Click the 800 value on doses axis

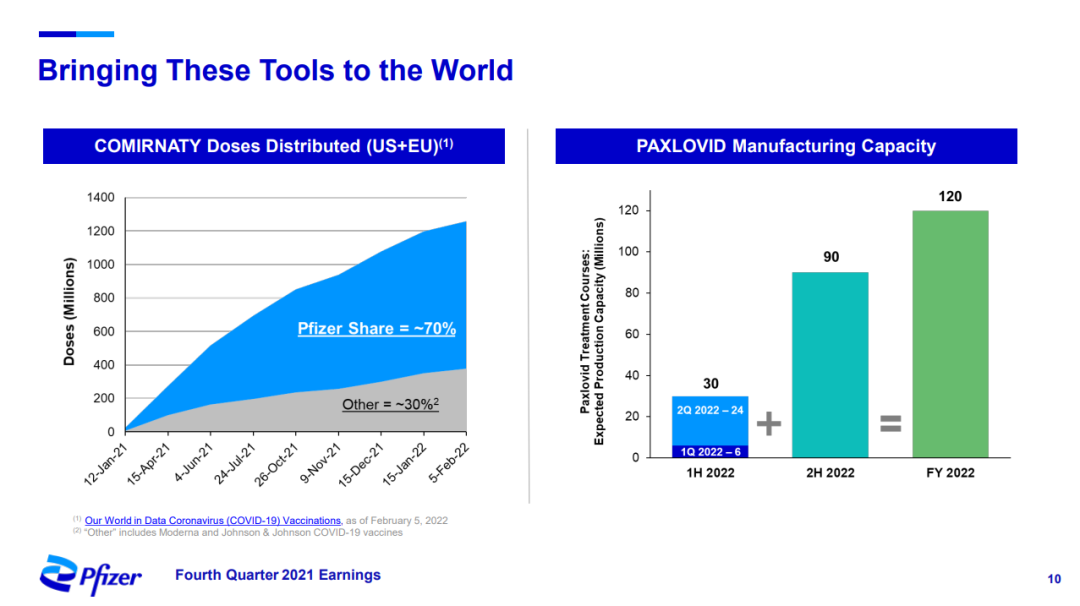pos(104,298)
